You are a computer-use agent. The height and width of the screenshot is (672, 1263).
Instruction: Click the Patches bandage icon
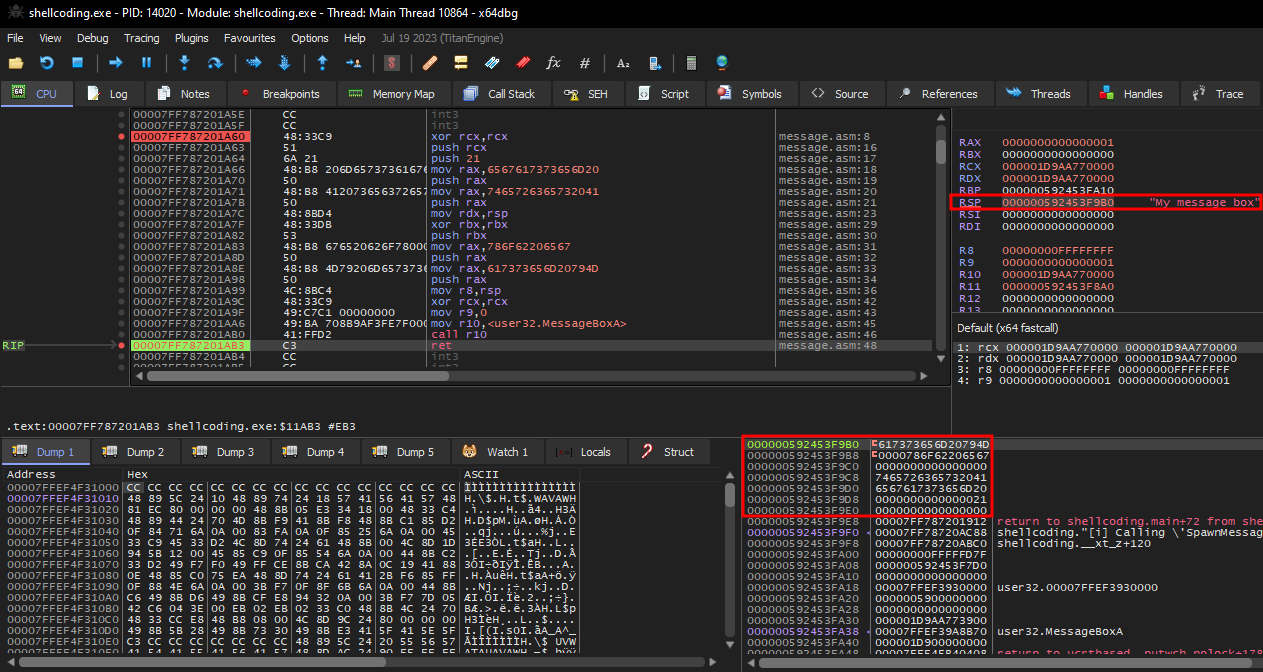pyautogui.click(x=429, y=63)
